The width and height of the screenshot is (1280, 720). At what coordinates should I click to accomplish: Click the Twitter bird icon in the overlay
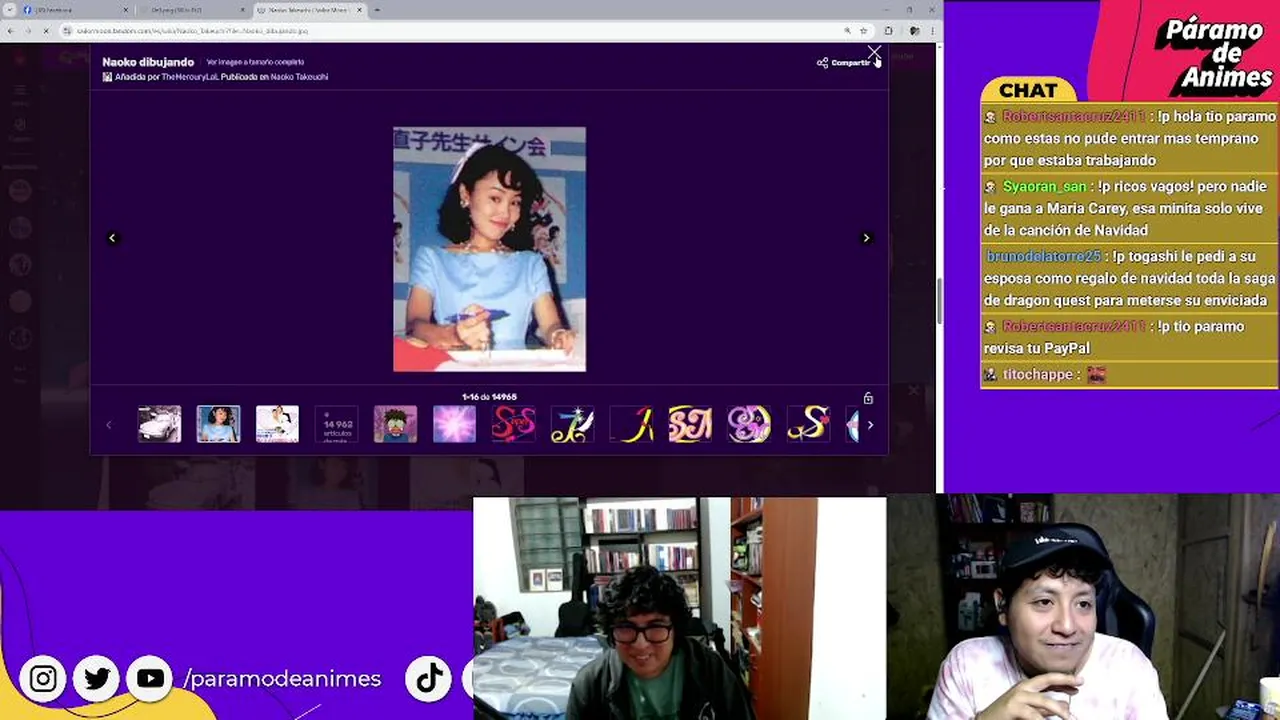(97, 679)
